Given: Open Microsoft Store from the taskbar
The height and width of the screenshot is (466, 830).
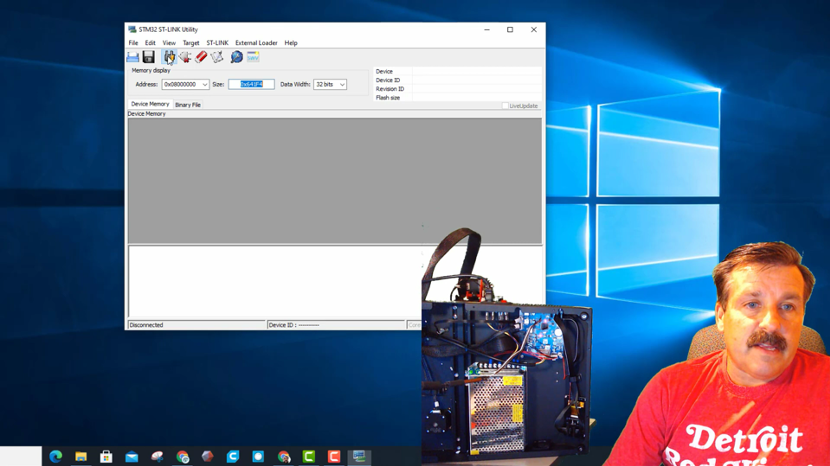Looking at the screenshot, I should (x=106, y=456).
